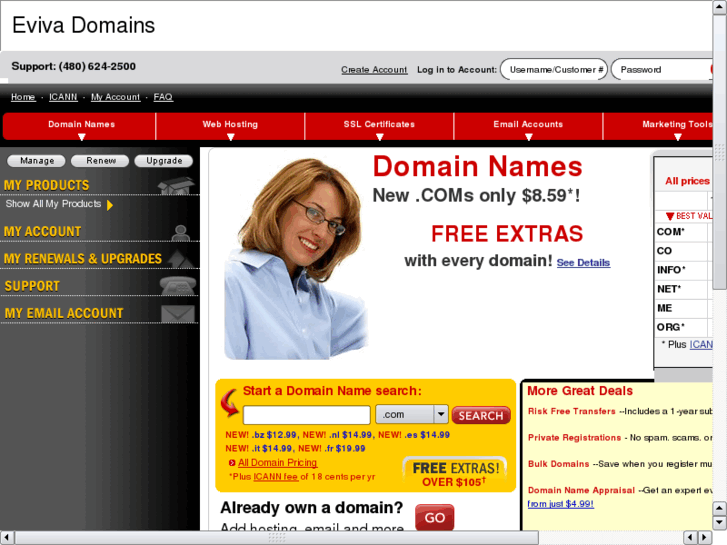This screenshot has width=727, height=545.
Task: Click the yellow arrow next to Show All My Products
Action: click(110, 205)
